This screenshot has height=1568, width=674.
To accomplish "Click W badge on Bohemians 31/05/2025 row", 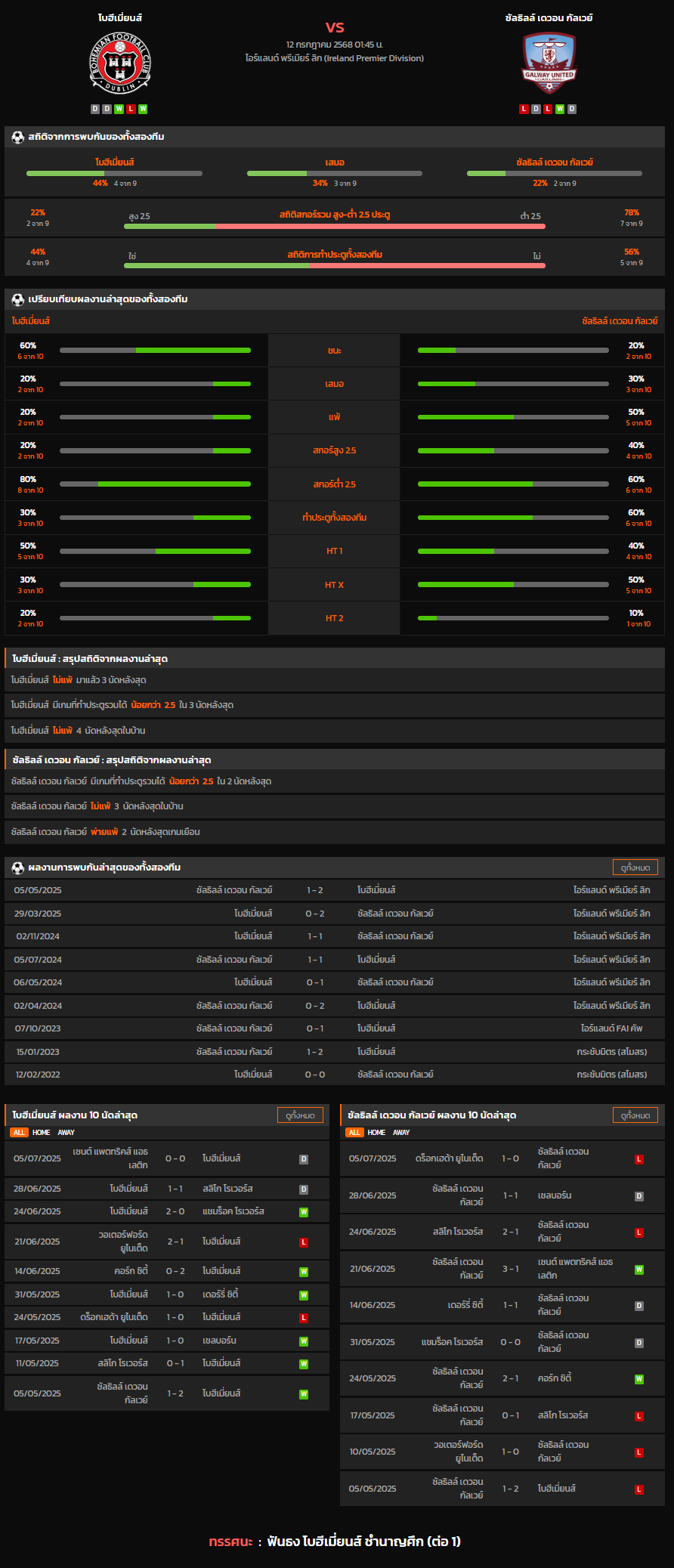I will pos(304,1295).
